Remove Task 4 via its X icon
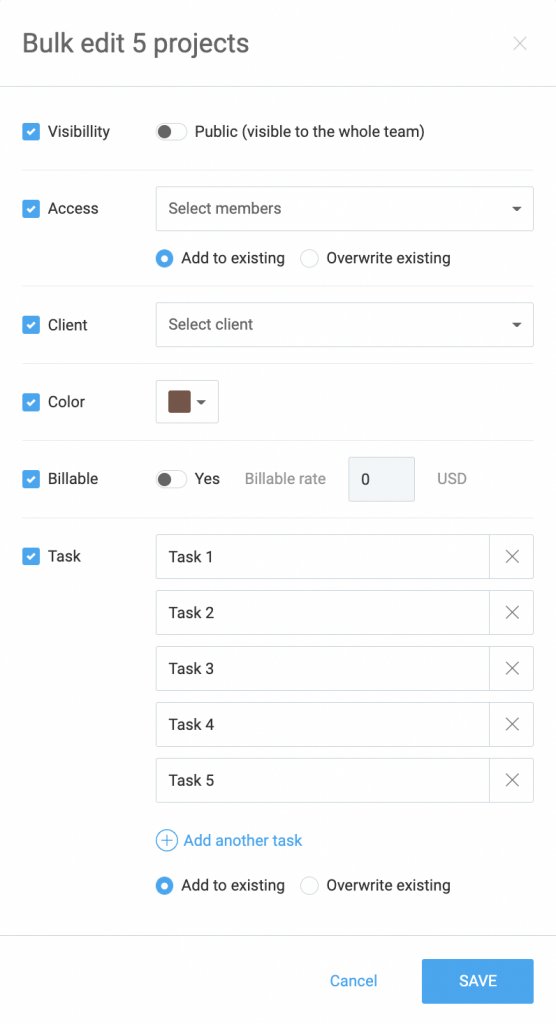Viewport: 556px width, 1024px height. [512, 724]
